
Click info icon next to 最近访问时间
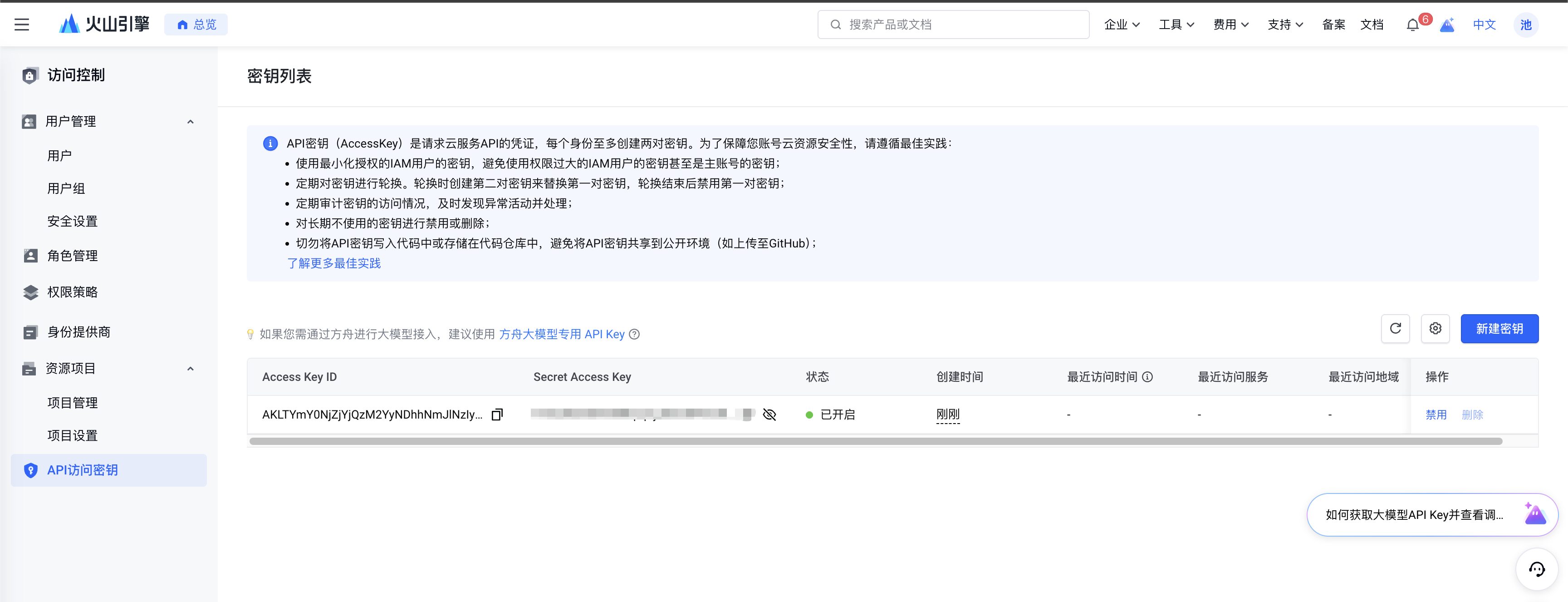tap(1147, 376)
